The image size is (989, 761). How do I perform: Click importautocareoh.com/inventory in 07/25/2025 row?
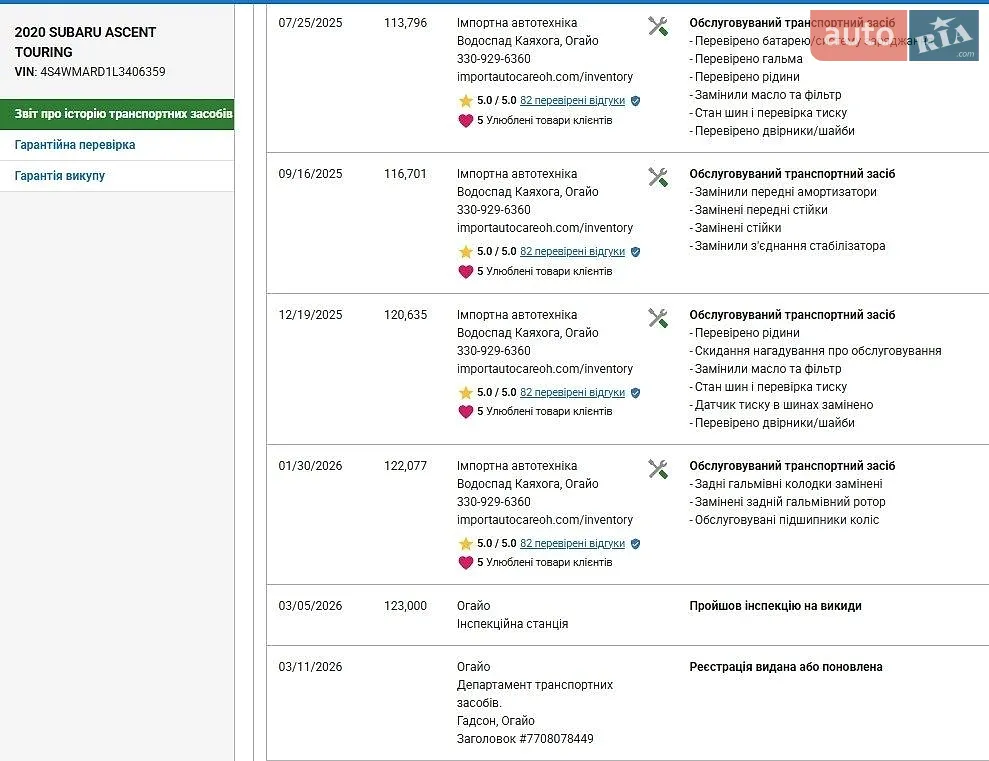click(545, 77)
